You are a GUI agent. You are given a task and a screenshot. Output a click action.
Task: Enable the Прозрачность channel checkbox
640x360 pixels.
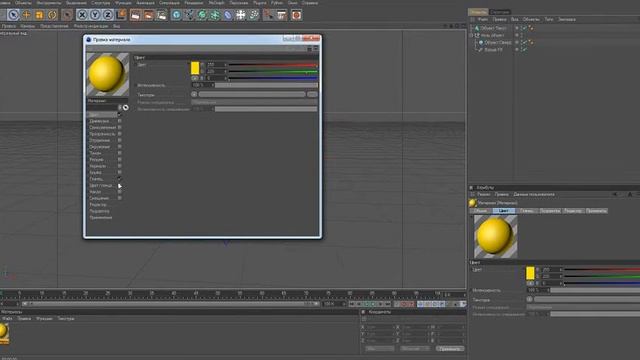click(120, 134)
